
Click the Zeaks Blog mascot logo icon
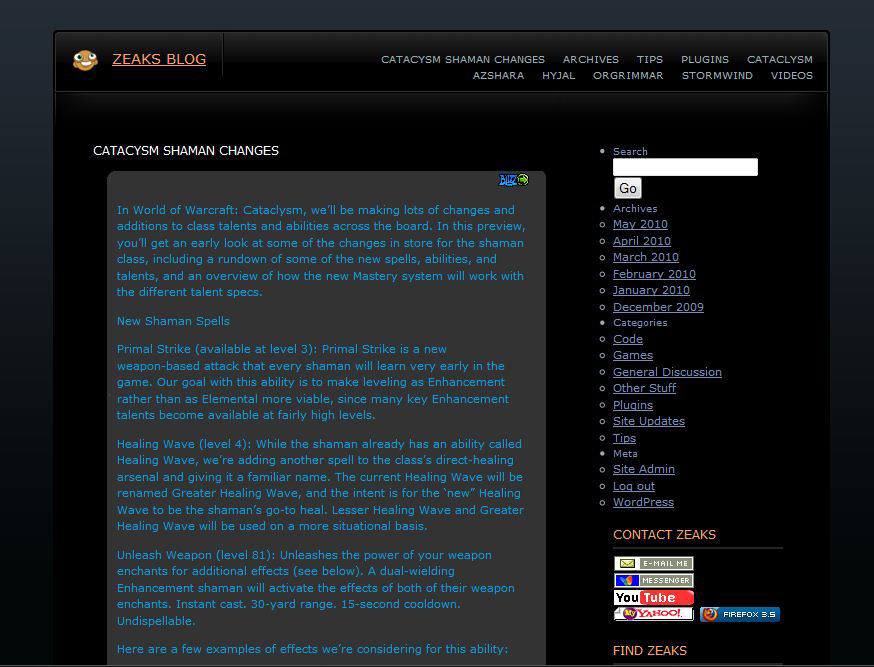coord(85,60)
